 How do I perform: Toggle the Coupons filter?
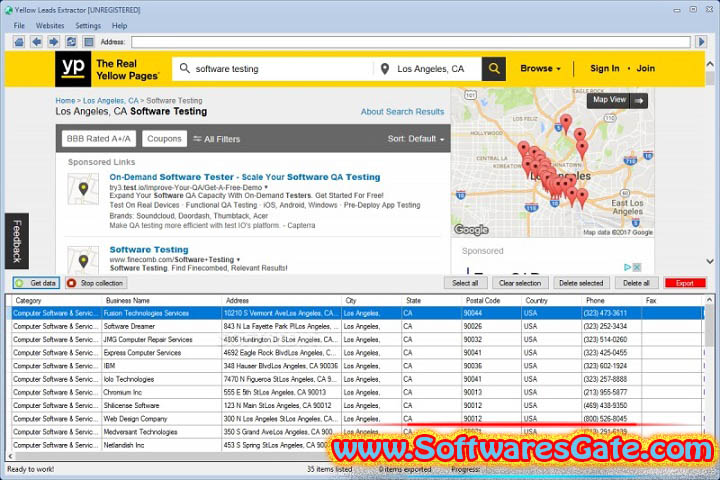click(x=164, y=139)
